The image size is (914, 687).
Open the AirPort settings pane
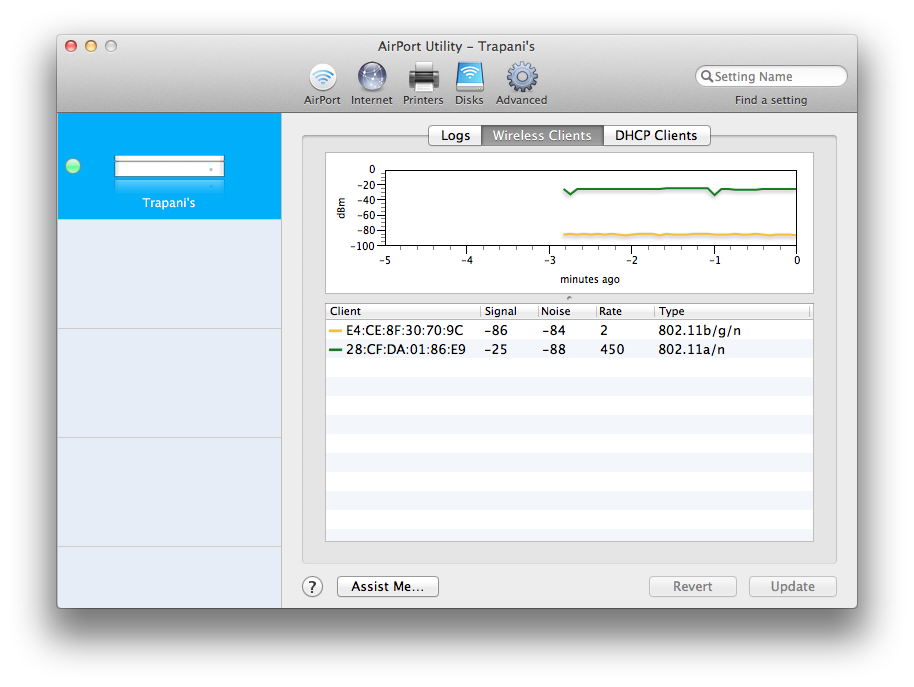tap(322, 84)
